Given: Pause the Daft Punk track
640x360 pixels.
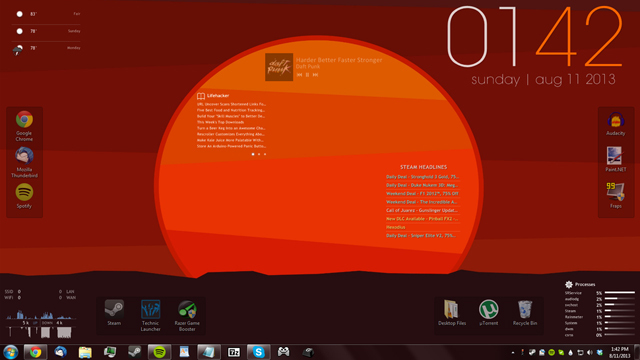Looking at the screenshot, I should 307,75.
